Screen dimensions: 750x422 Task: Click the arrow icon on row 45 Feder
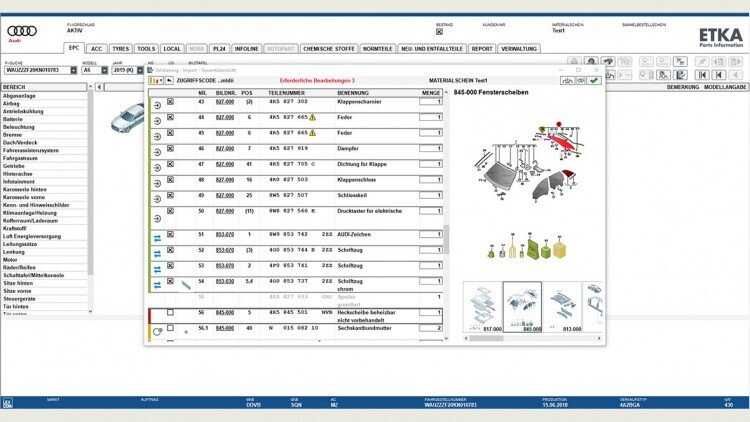157,137
